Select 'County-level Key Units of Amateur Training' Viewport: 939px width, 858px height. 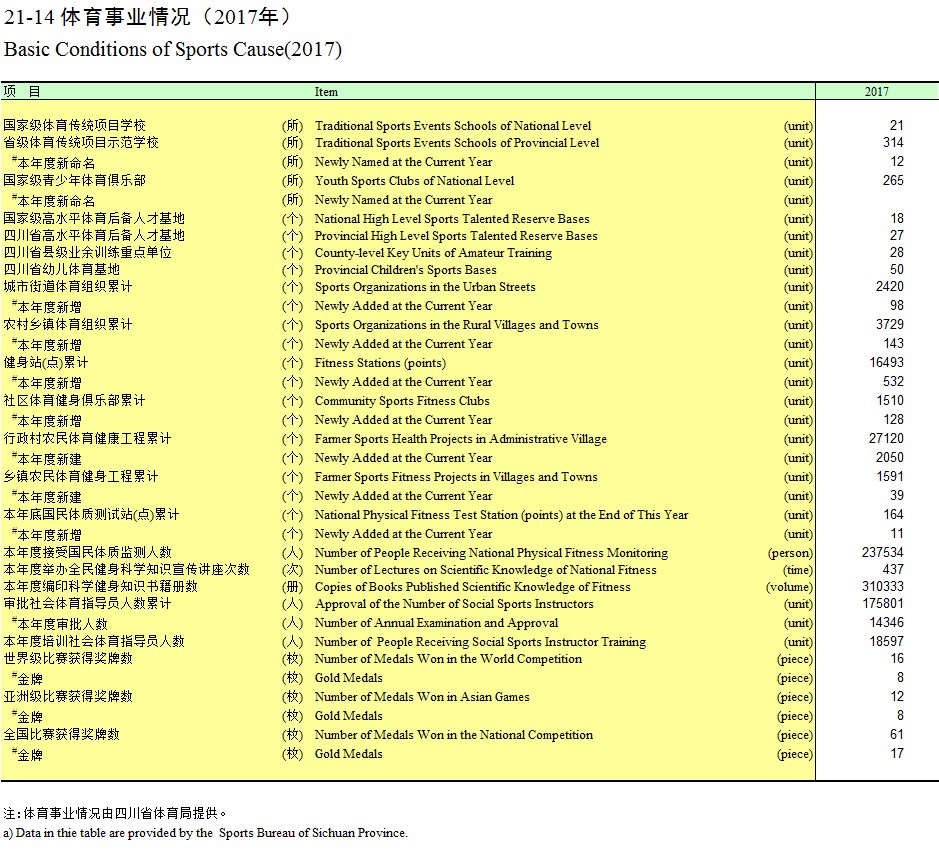coord(434,253)
